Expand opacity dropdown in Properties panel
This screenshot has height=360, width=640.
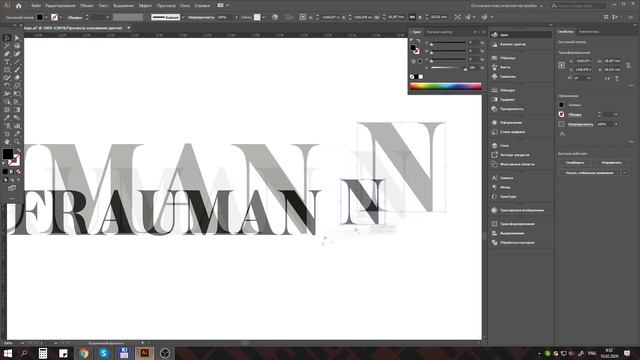[x=616, y=124]
